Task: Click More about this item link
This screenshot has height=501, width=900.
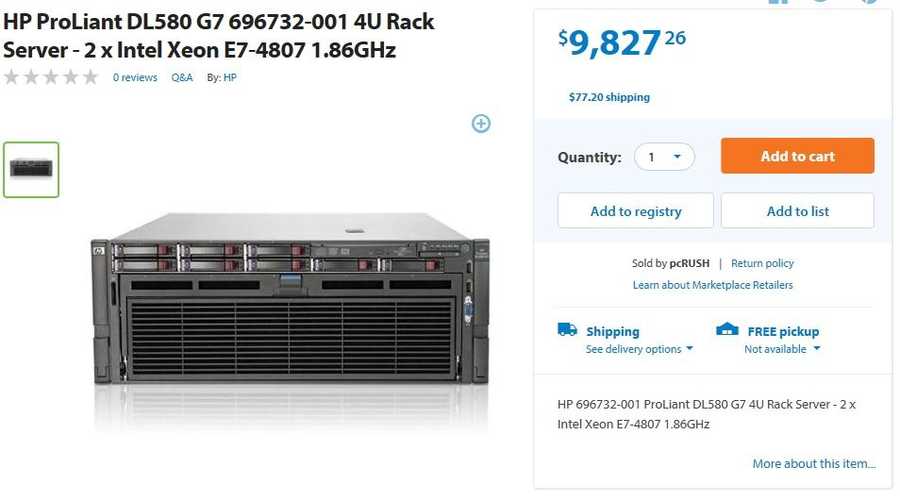Action: click(814, 464)
